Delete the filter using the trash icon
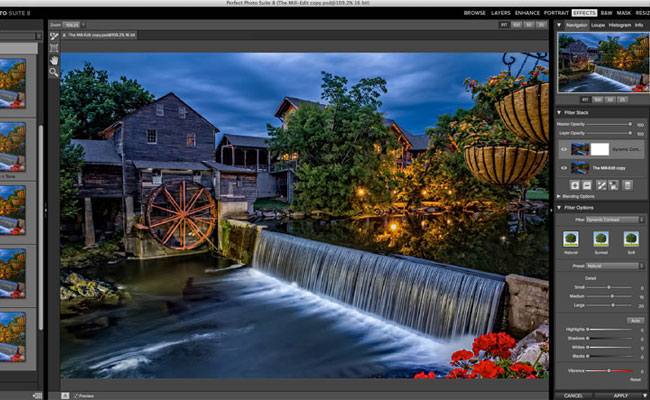This screenshot has height=400, width=650. tap(628, 185)
